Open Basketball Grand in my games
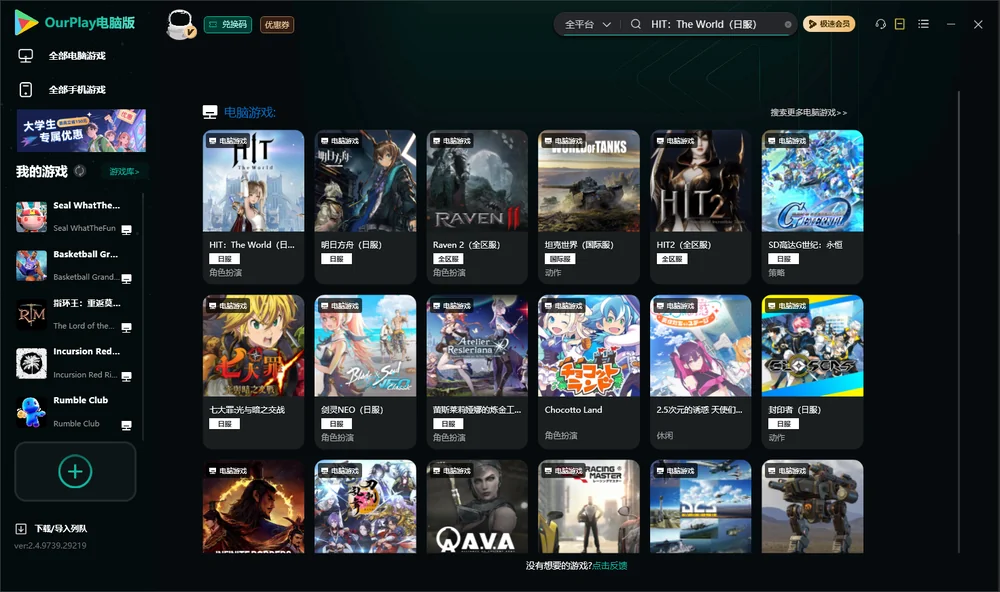Image resolution: width=1000 pixels, height=592 pixels. (x=75, y=265)
